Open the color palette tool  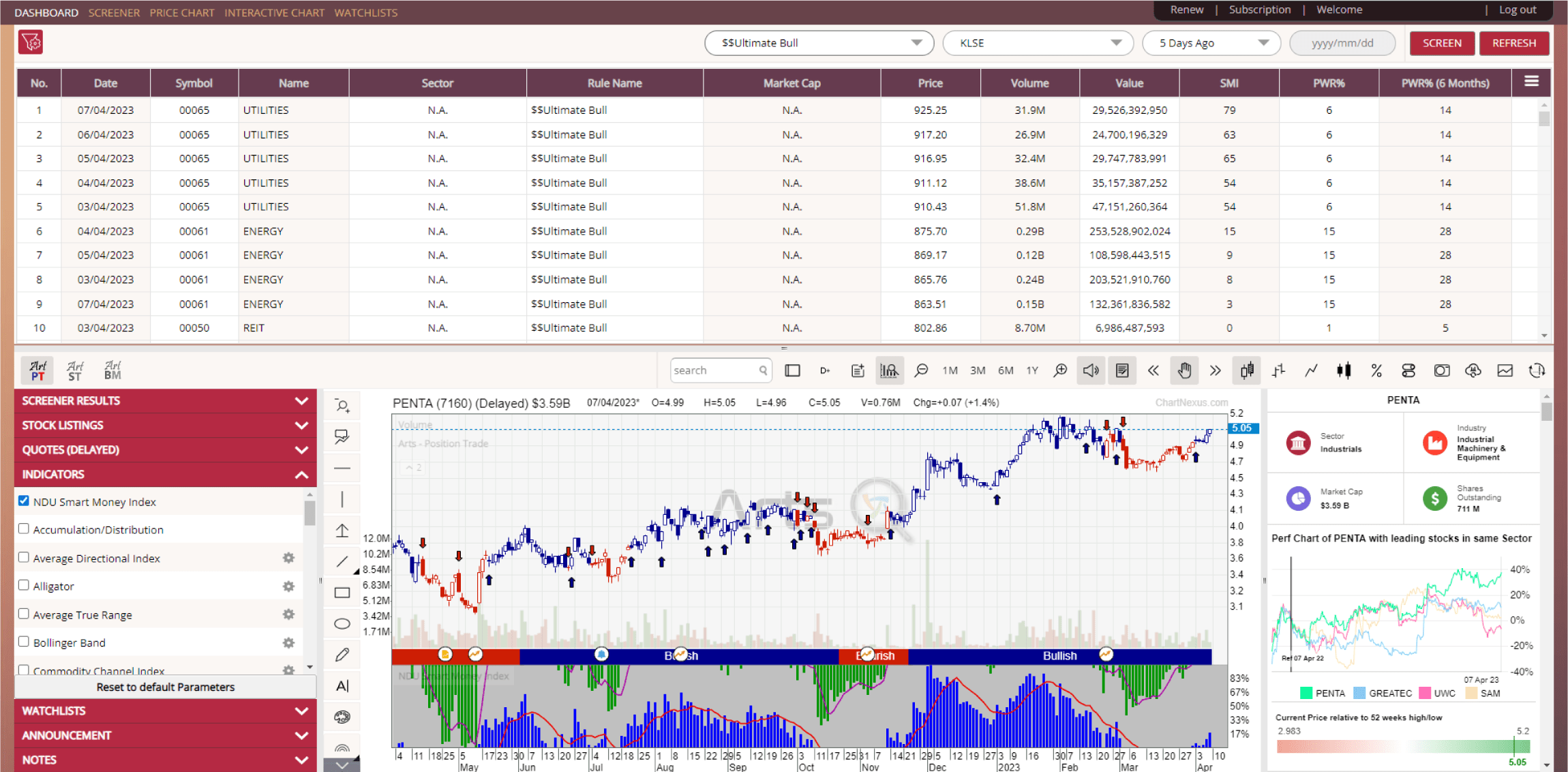pos(342,717)
